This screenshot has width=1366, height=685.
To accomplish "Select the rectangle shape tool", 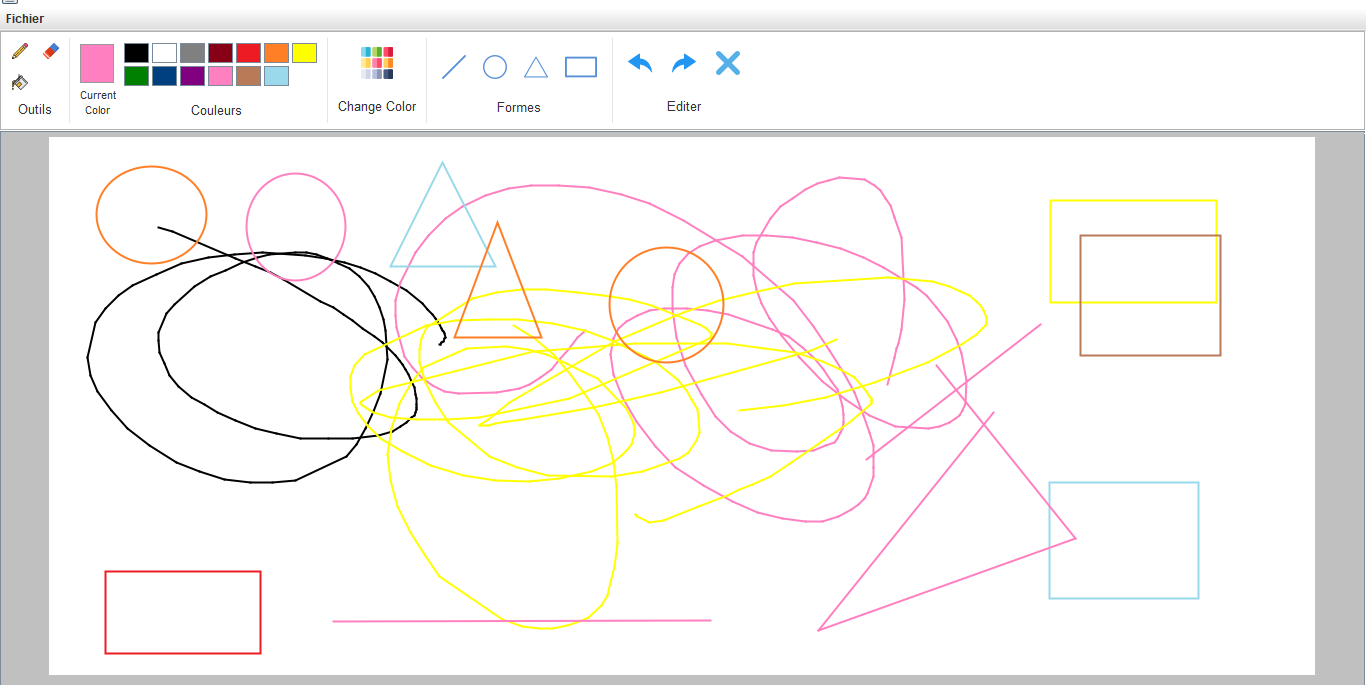I will [x=580, y=66].
